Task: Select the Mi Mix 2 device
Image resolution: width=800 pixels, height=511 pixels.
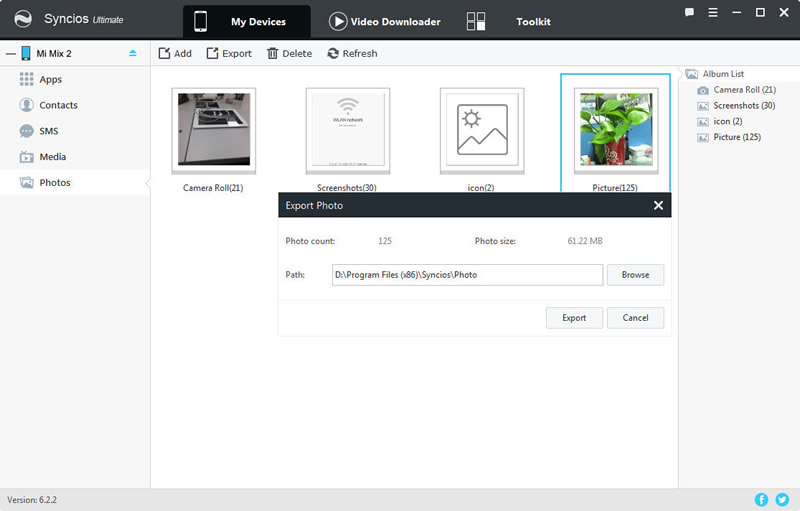Action: coord(54,54)
